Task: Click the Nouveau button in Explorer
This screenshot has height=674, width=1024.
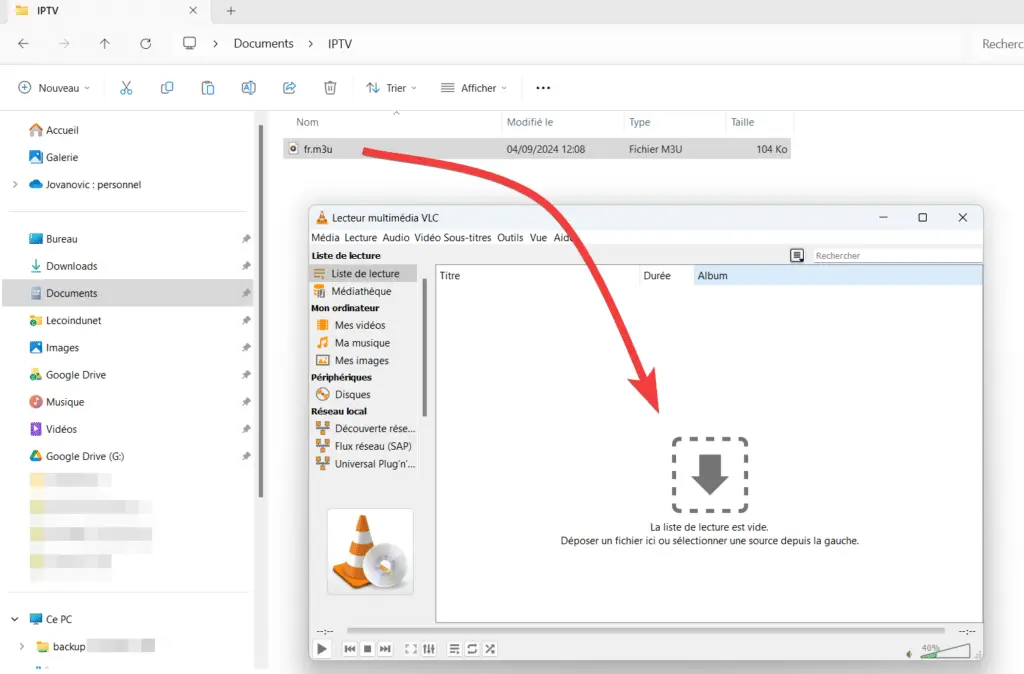Action: pyautogui.click(x=54, y=88)
